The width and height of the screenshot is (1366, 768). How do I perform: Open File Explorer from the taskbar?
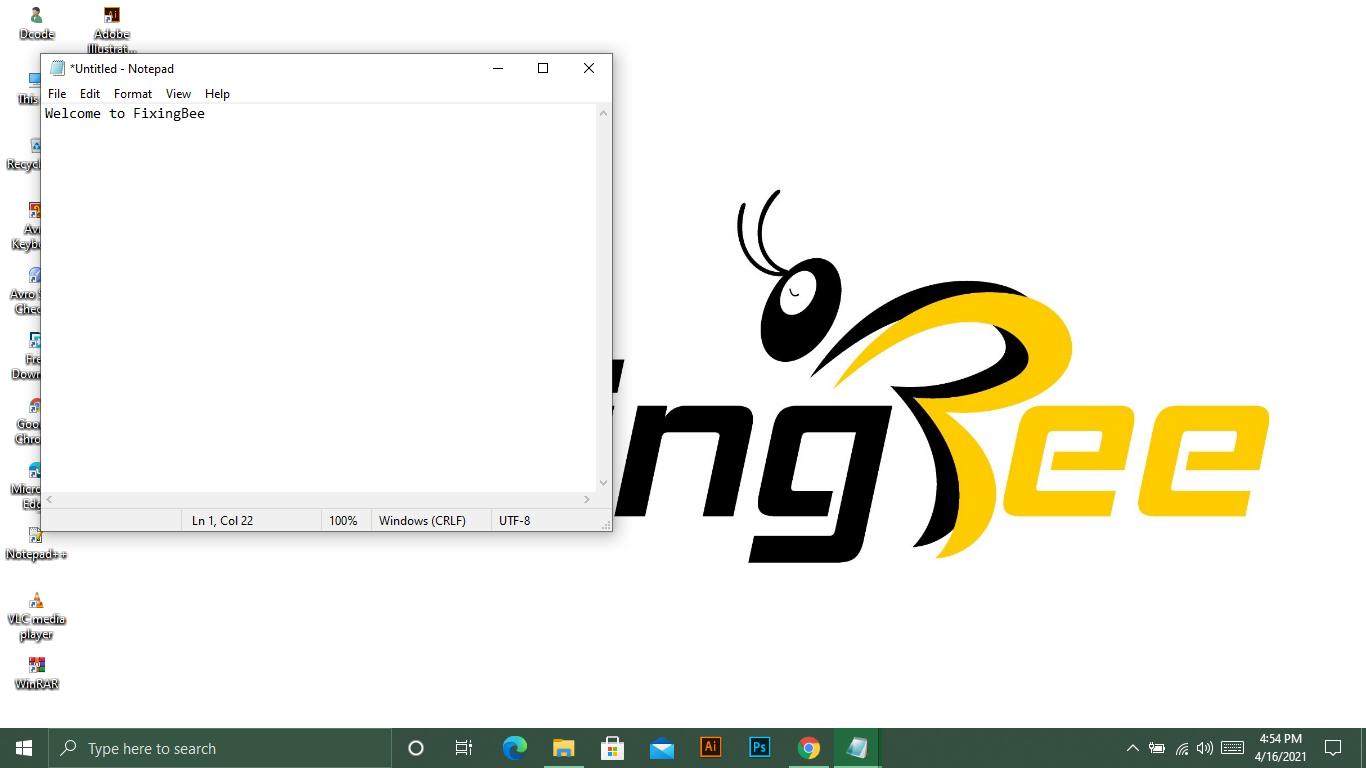coord(564,748)
